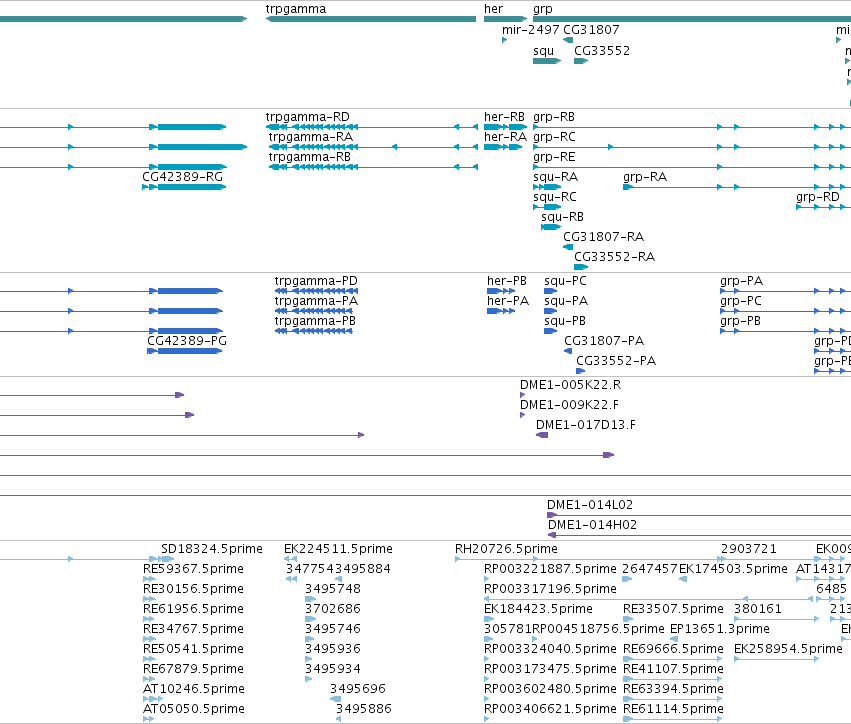
Task: Select transcript grp-RE
Action: point(692,167)
